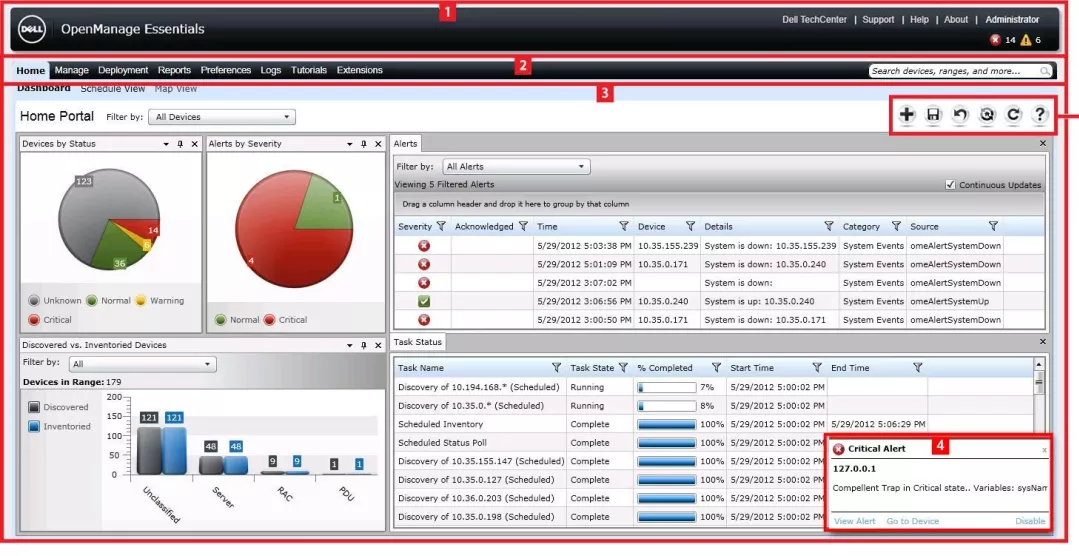The image size is (1079, 556).
Task: Click Go to Device in Critical Alert popup
Action: pos(912,522)
